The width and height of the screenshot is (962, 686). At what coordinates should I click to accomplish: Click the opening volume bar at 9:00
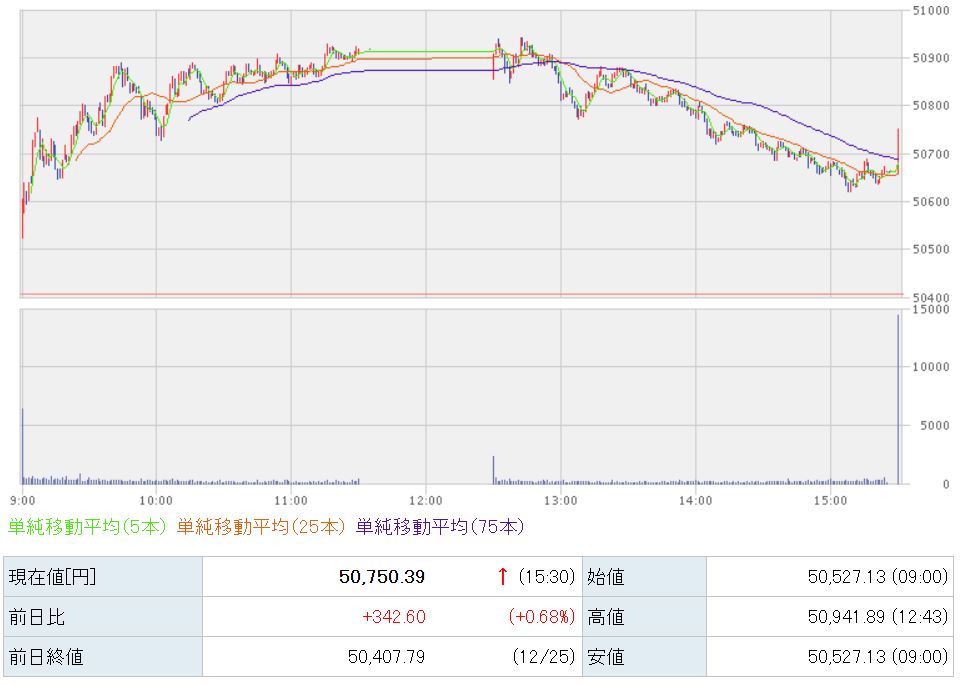[22, 446]
